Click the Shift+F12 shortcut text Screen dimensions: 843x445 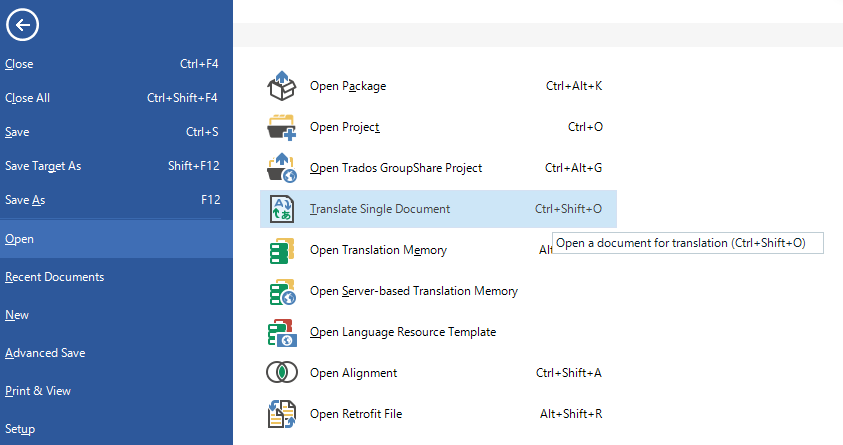194,166
